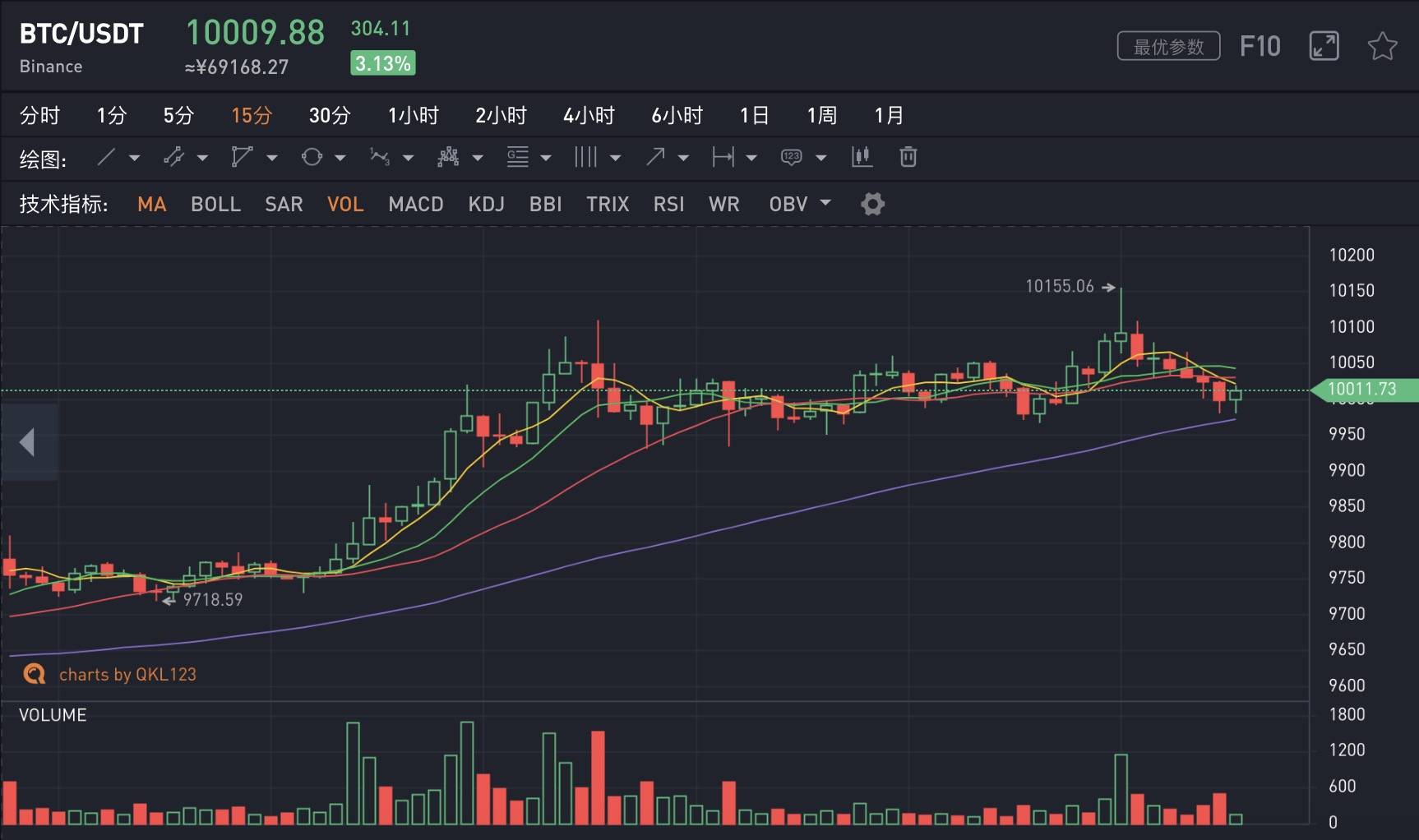Switch to the 6小时 interval
Image resolution: width=1419 pixels, height=840 pixels.
click(x=677, y=115)
